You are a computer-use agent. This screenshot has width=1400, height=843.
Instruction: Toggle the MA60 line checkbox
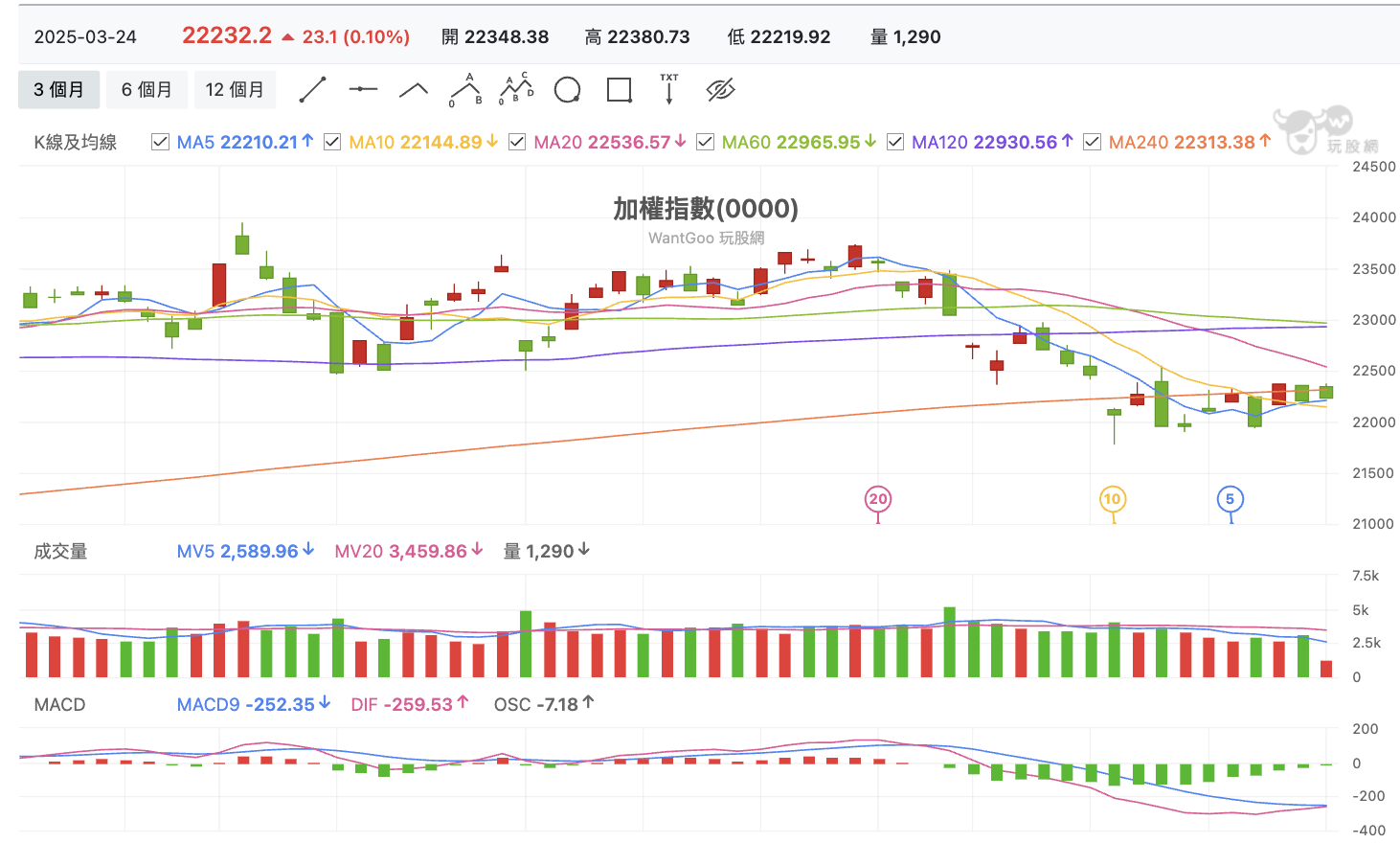(705, 142)
